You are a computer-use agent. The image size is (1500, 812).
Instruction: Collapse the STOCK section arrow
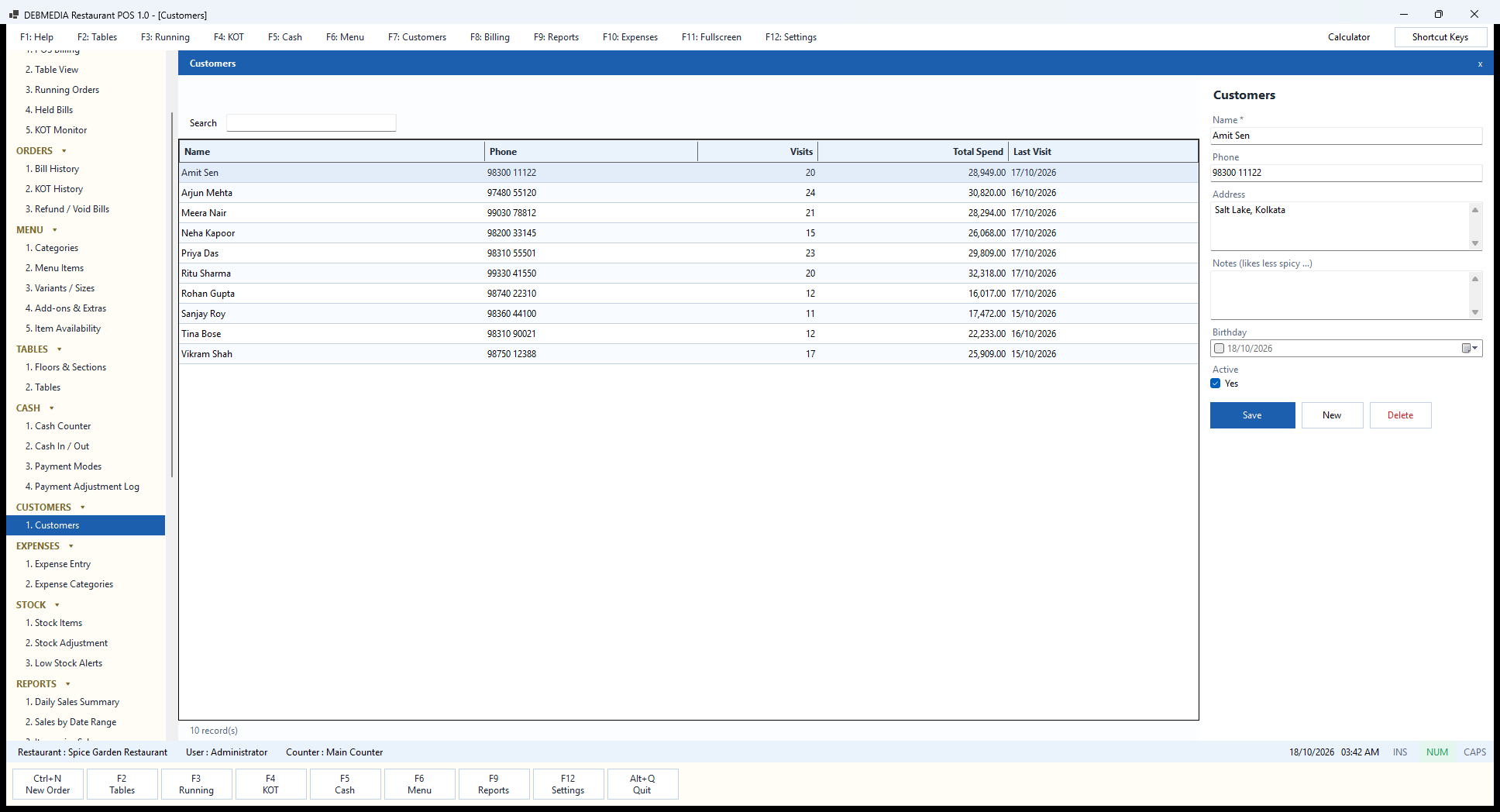(57, 605)
